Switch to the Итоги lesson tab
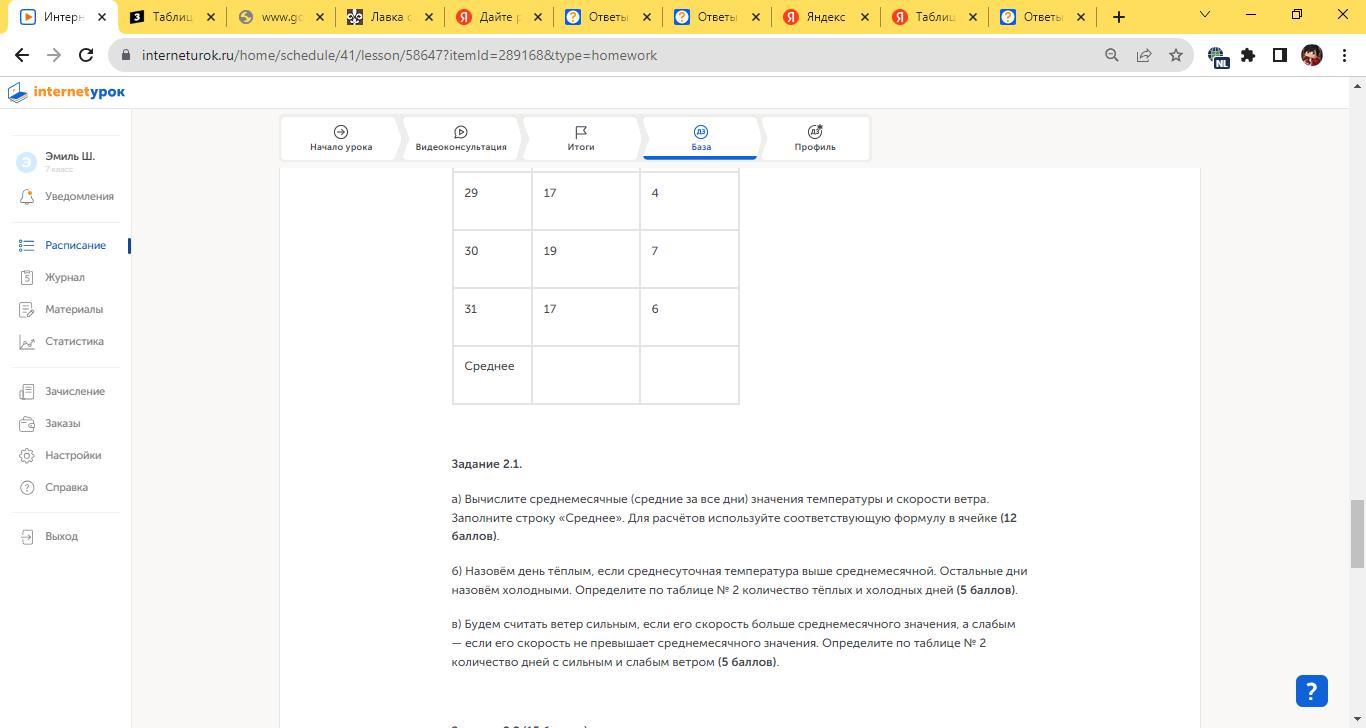The width and height of the screenshot is (1366, 728). [x=580, y=138]
